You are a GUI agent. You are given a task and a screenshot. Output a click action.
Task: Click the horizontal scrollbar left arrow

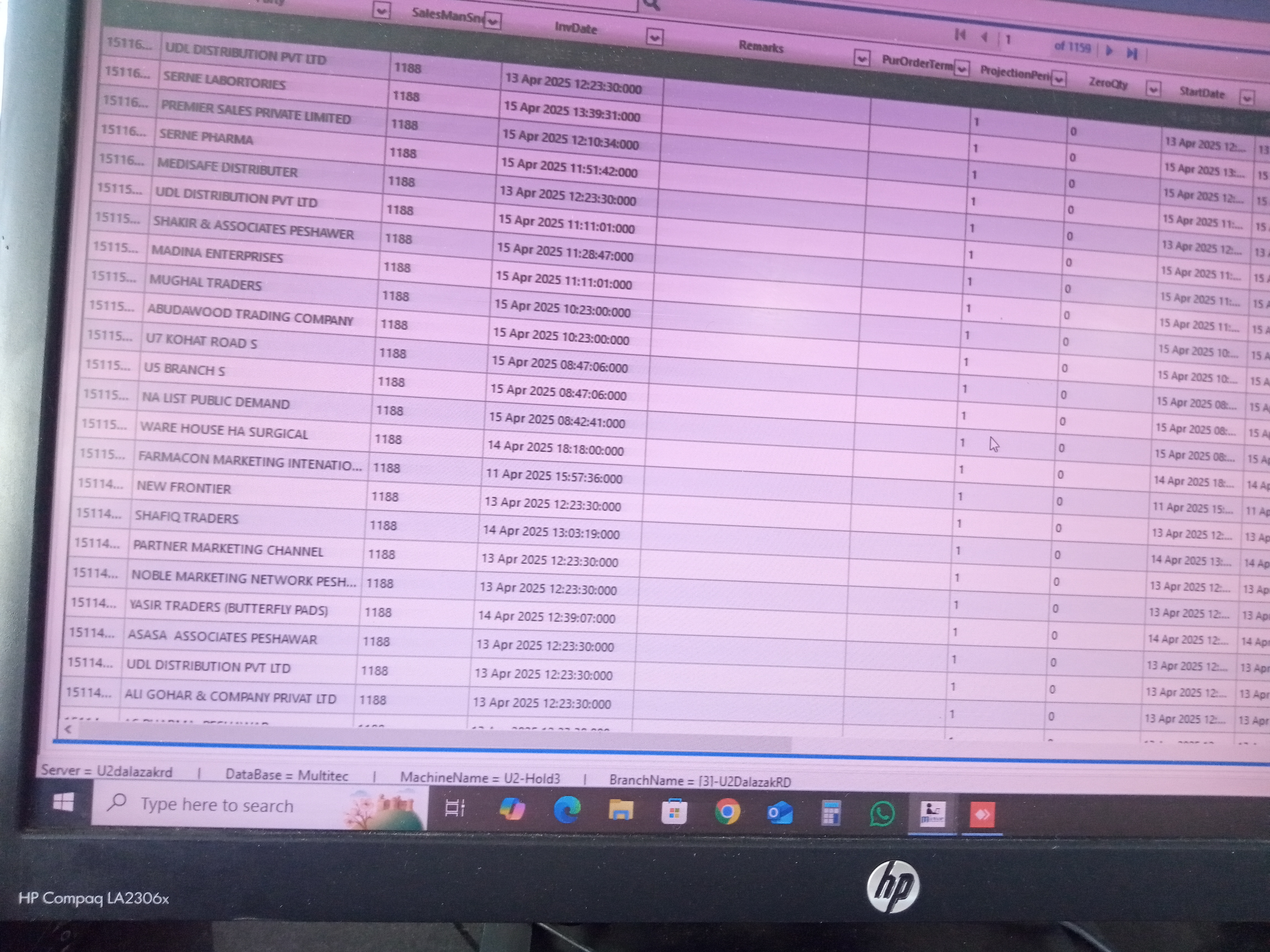tap(68, 729)
